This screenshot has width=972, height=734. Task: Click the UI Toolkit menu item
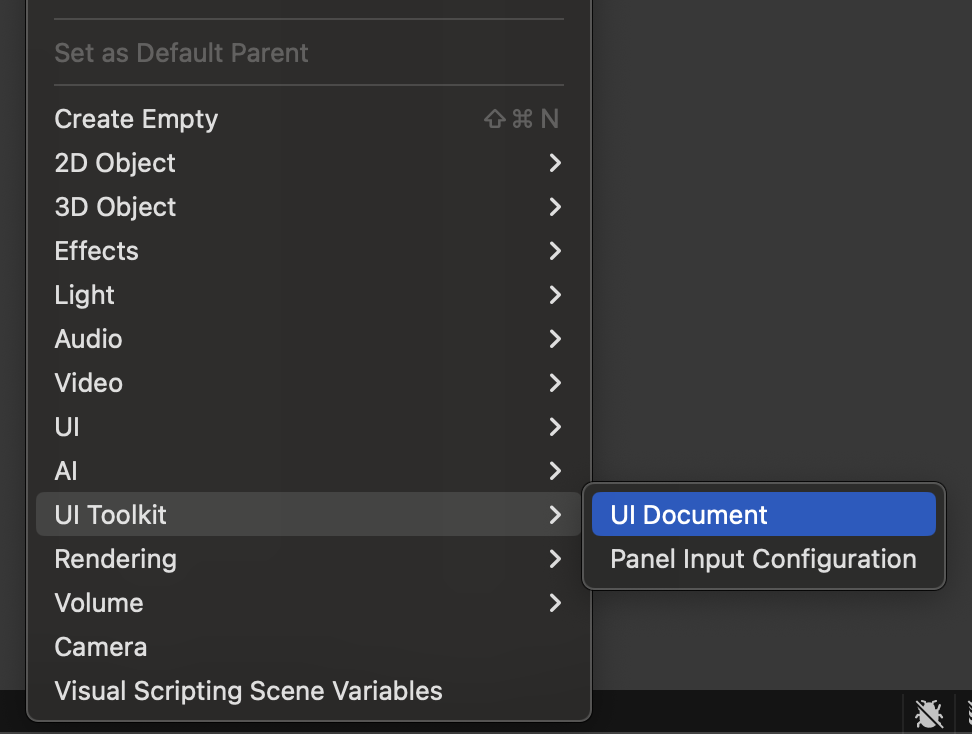(111, 515)
